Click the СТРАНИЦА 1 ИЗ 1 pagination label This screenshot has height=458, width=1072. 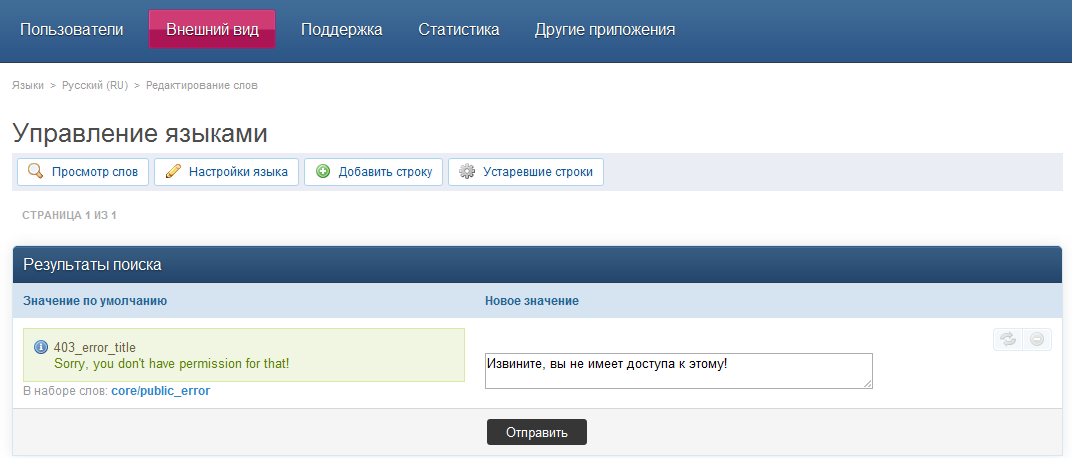point(69,215)
